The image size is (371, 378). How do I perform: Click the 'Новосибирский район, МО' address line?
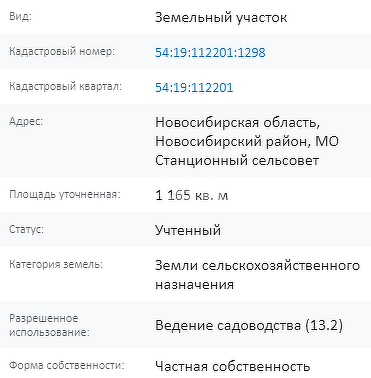(x=247, y=141)
